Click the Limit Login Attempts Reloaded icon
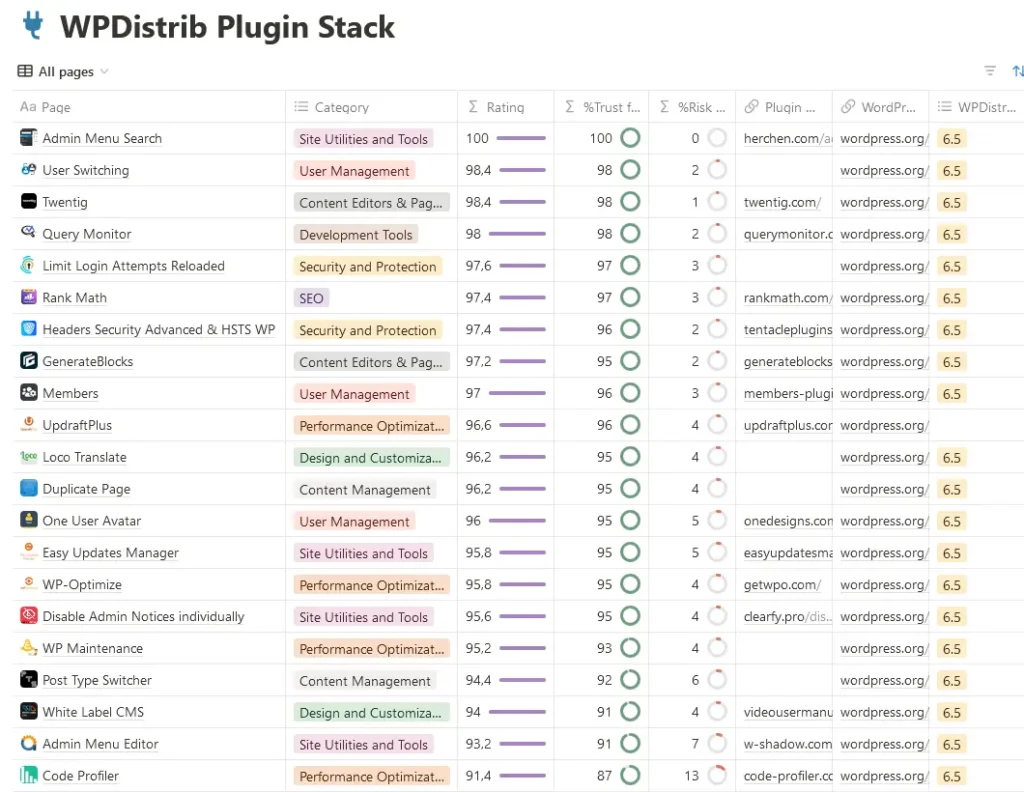This screenshot has height=792, width=1024. 29,265
